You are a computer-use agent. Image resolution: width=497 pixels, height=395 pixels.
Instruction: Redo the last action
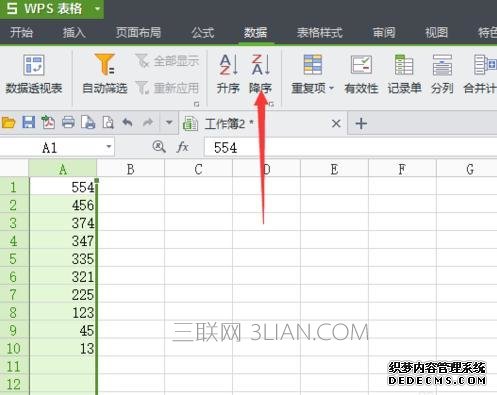(x=148, y=123)
